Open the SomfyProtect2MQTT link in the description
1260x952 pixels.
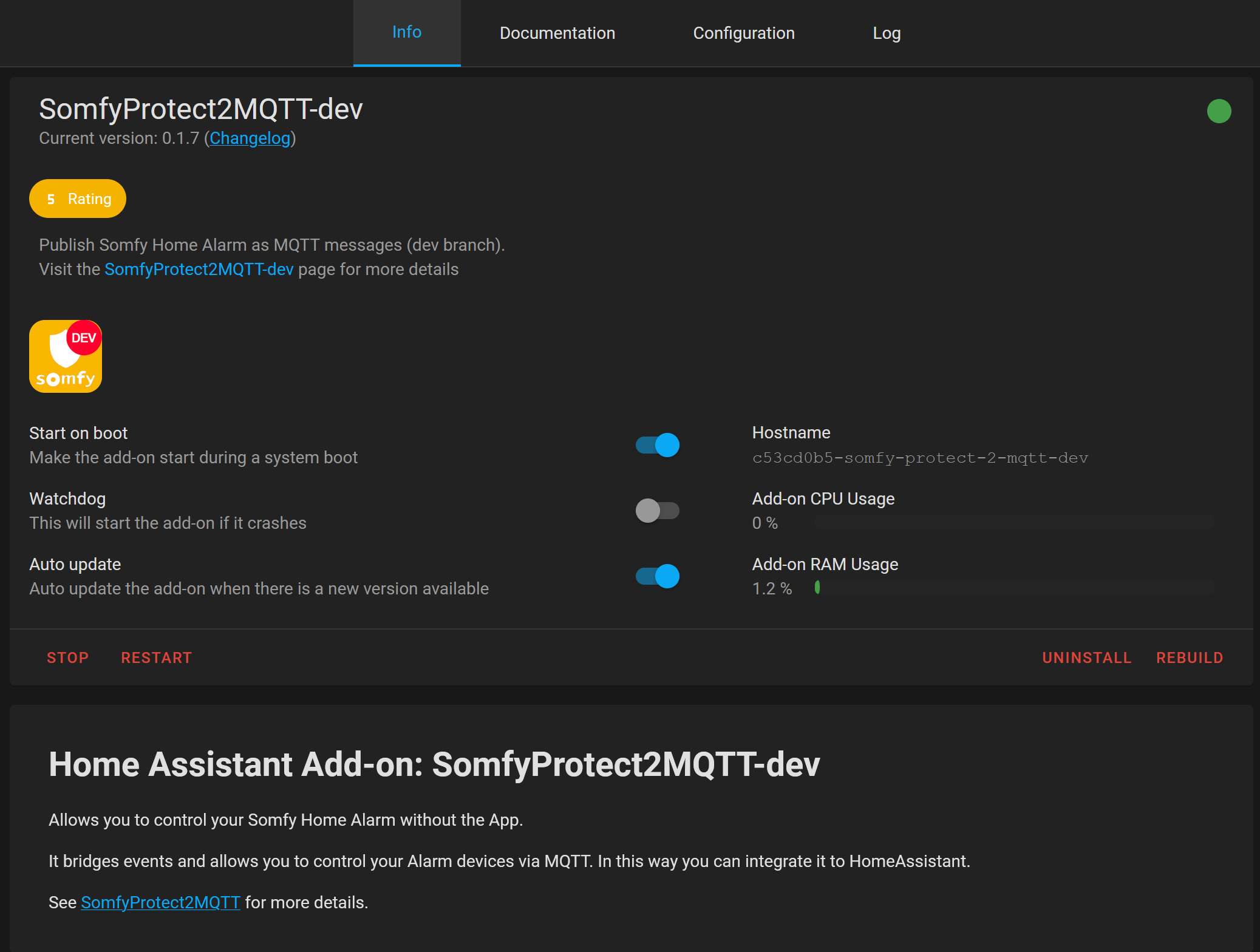(x=160, y=903)
